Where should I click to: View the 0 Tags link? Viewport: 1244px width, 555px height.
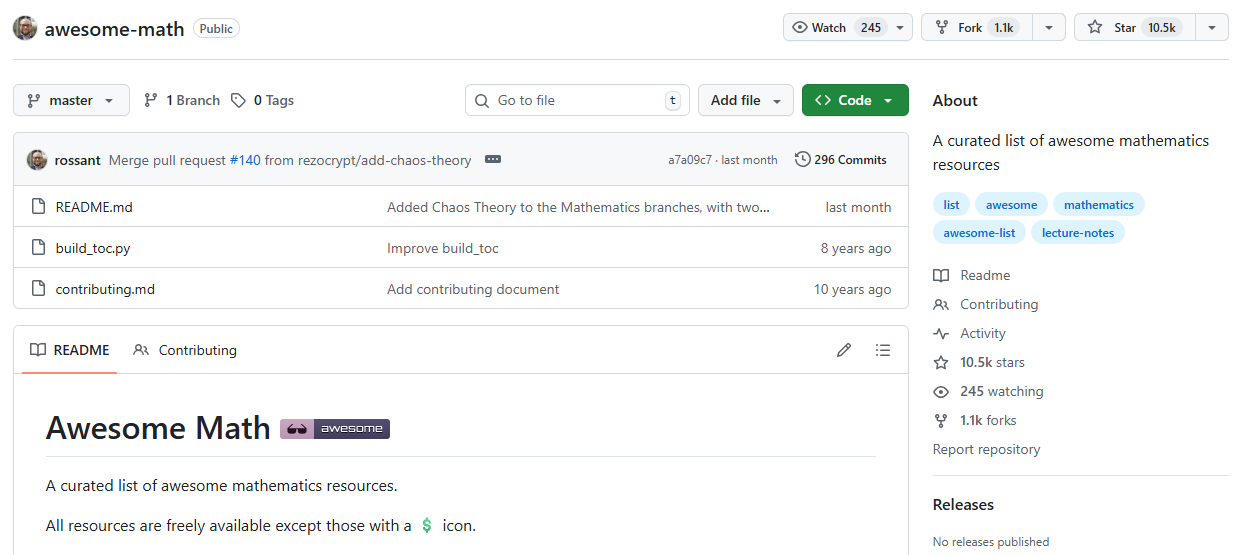pos(262,100)
